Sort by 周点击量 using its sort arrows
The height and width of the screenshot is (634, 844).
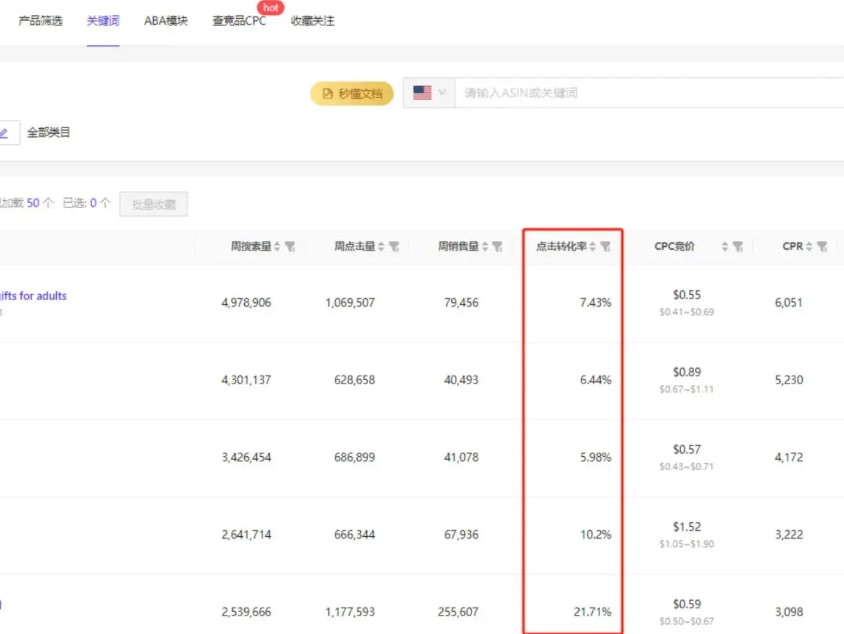[x=381, y=246]
